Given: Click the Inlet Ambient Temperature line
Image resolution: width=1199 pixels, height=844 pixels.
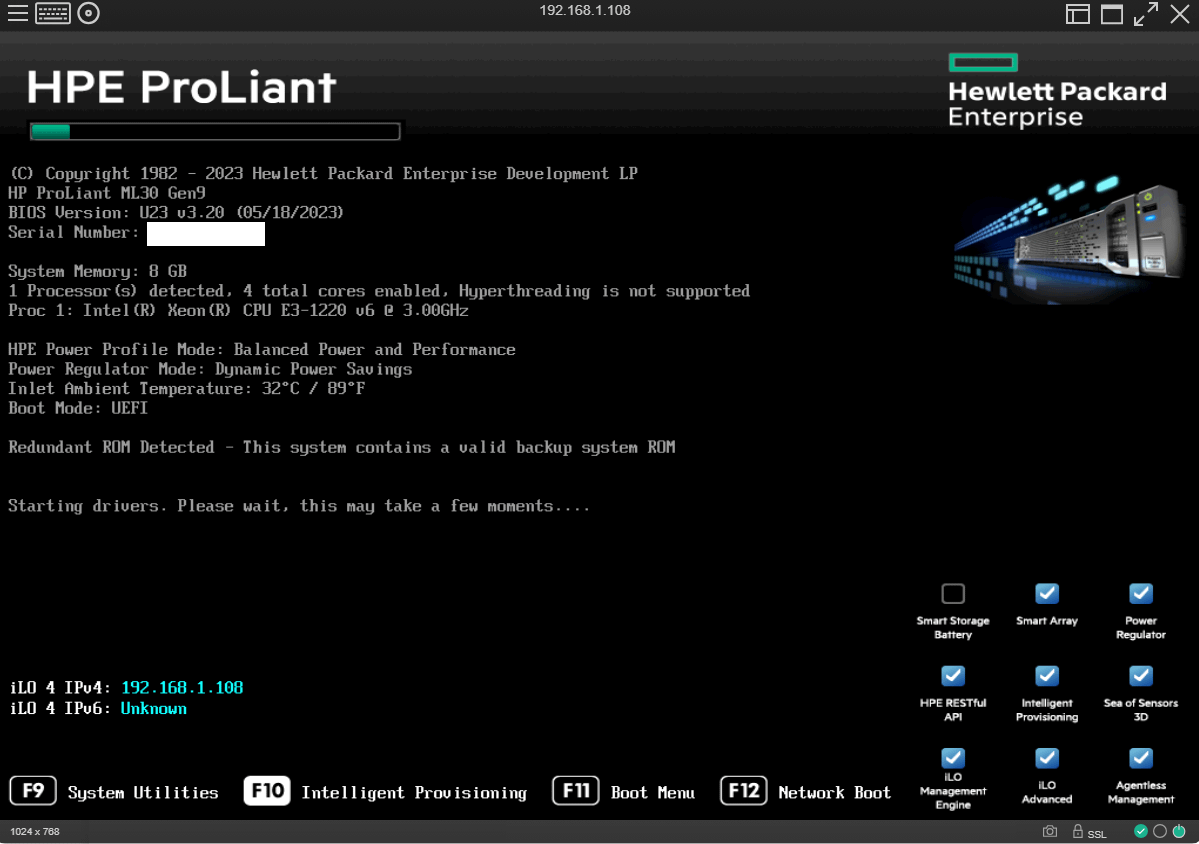Looking at the screenshot, I should pyautogui.click(x=187, y=388).
